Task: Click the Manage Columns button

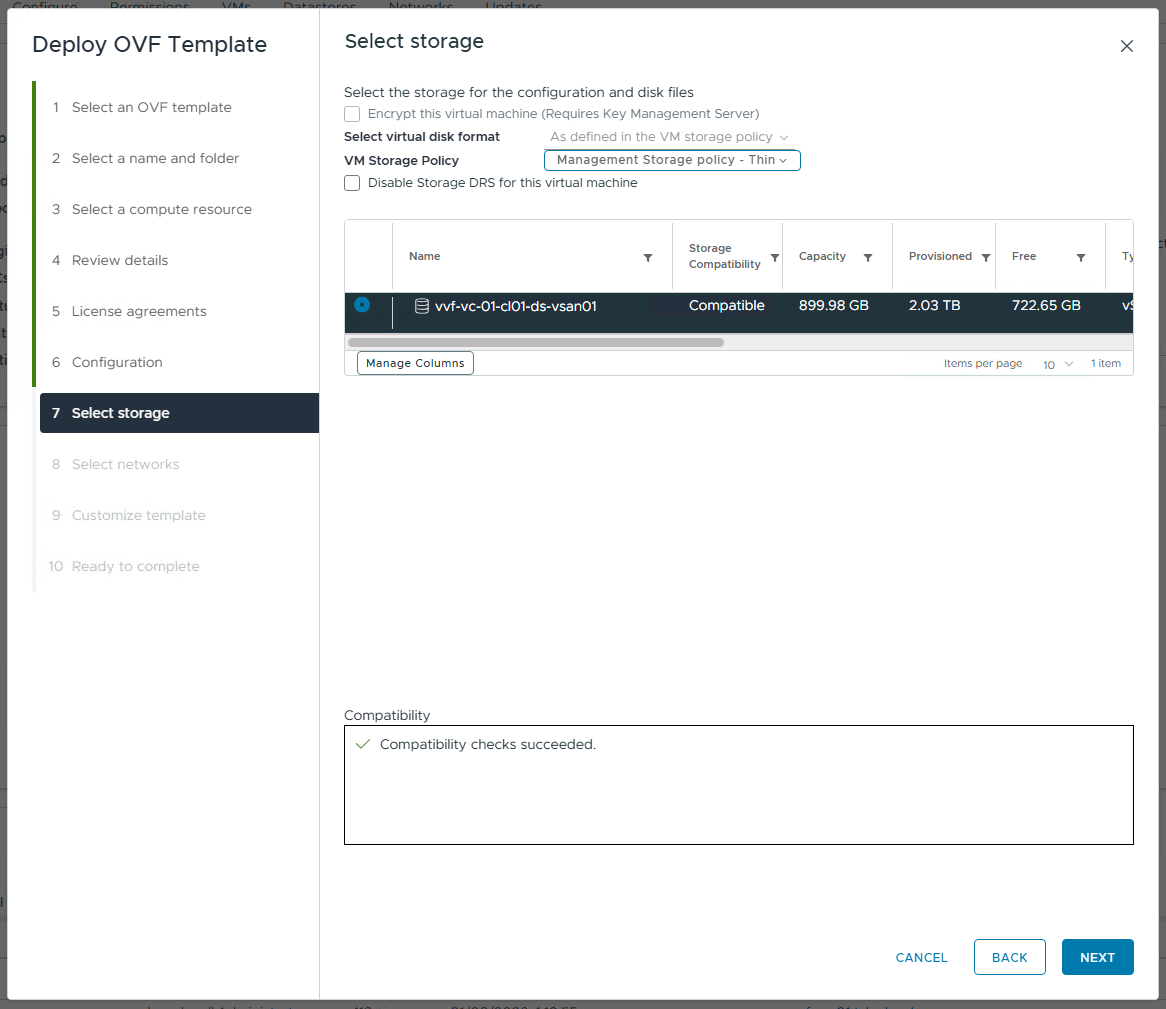Action: coord(415,363)
